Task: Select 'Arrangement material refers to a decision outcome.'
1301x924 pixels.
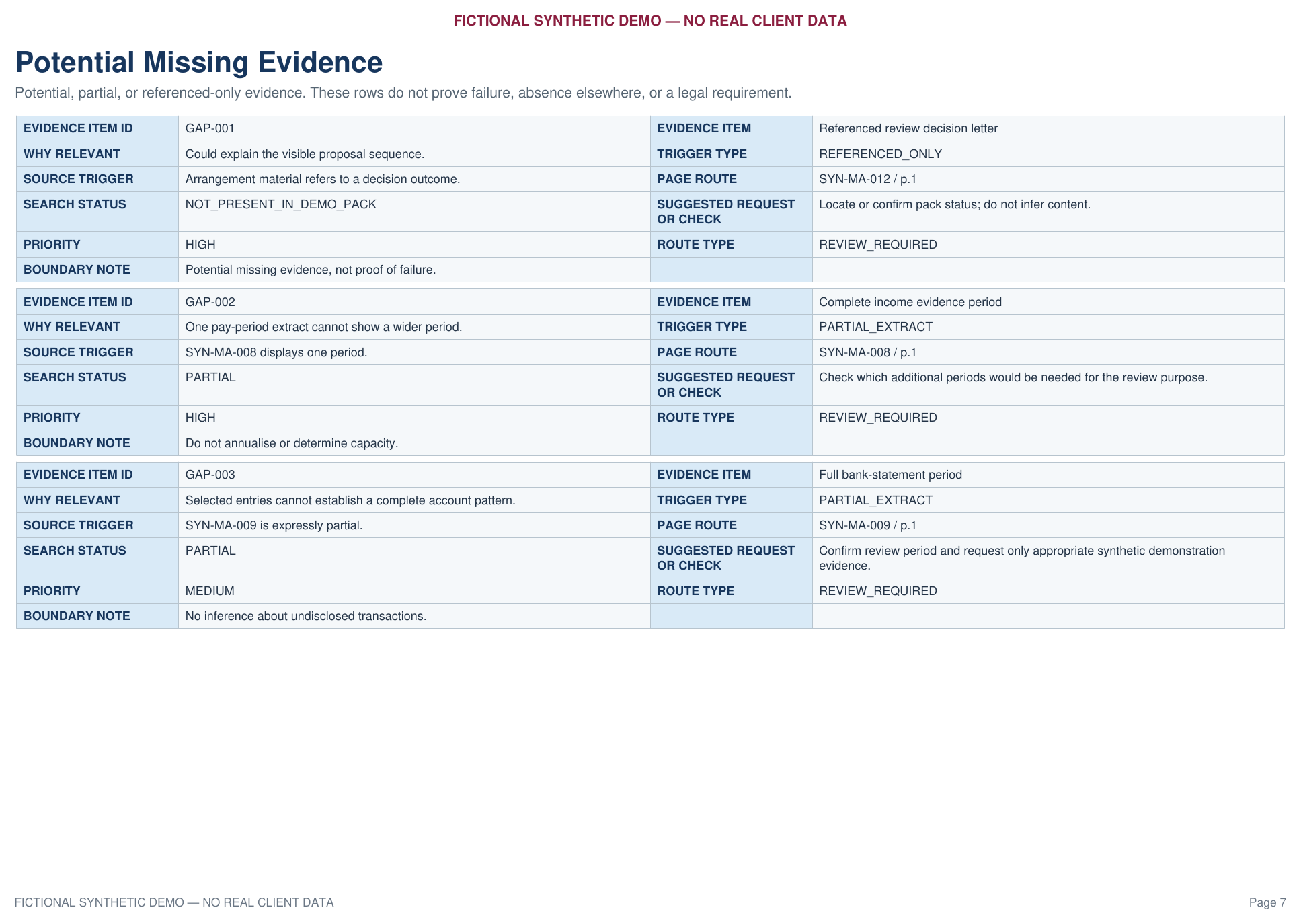Action: pos(323,179)
